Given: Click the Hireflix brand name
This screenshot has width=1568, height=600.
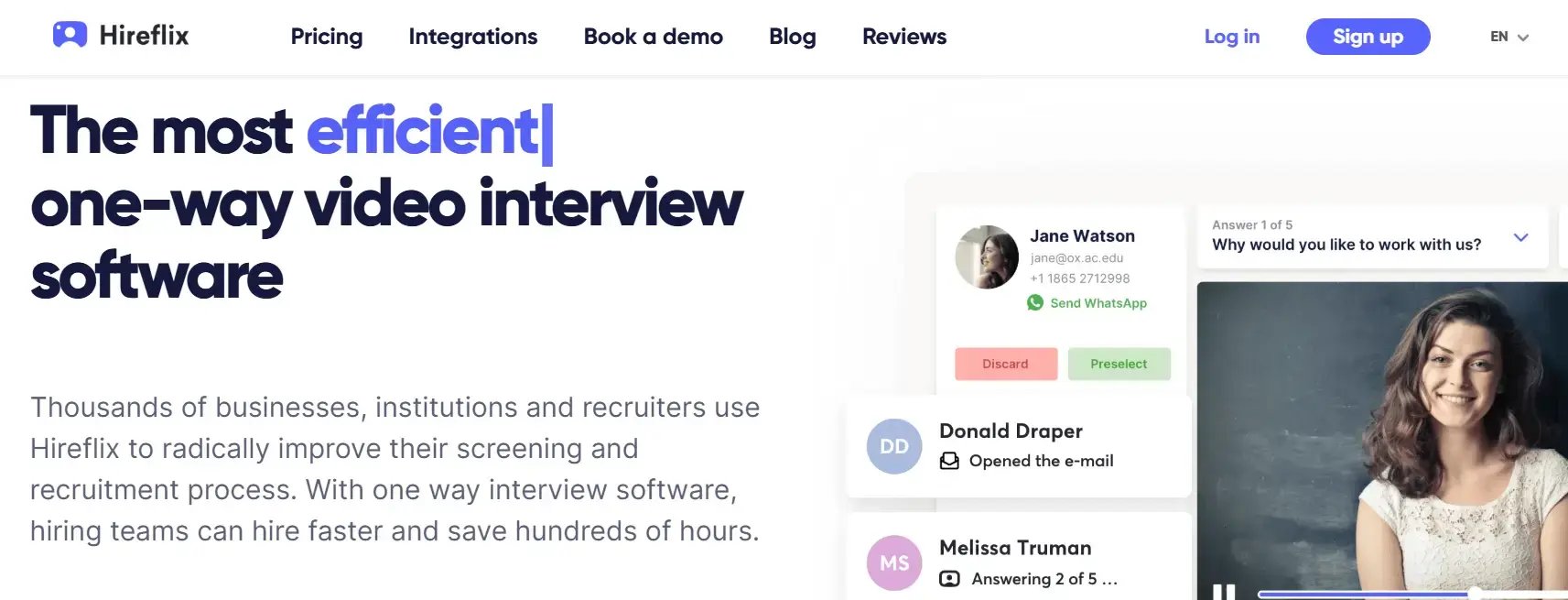Looking at the screenshot, I should (x=144, y=36).
